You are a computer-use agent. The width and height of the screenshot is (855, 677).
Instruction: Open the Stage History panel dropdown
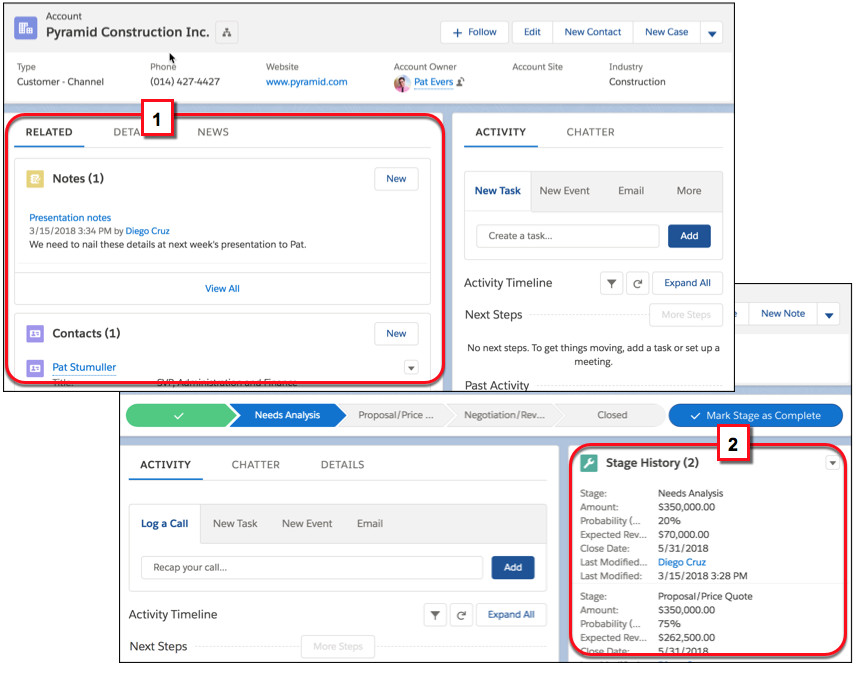(x=832, y=463)
